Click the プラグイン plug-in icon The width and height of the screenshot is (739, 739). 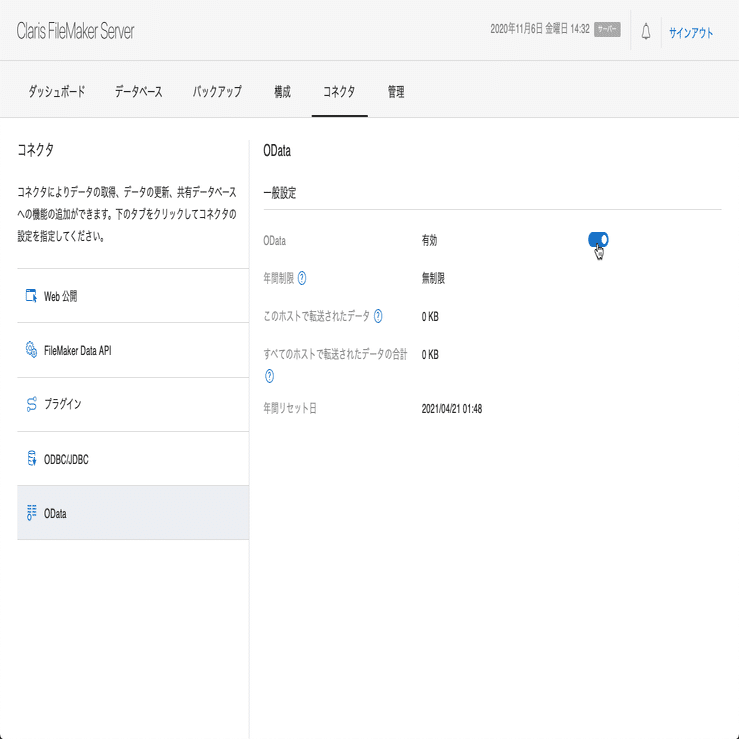pyautogui.click(x=31, y=404)
